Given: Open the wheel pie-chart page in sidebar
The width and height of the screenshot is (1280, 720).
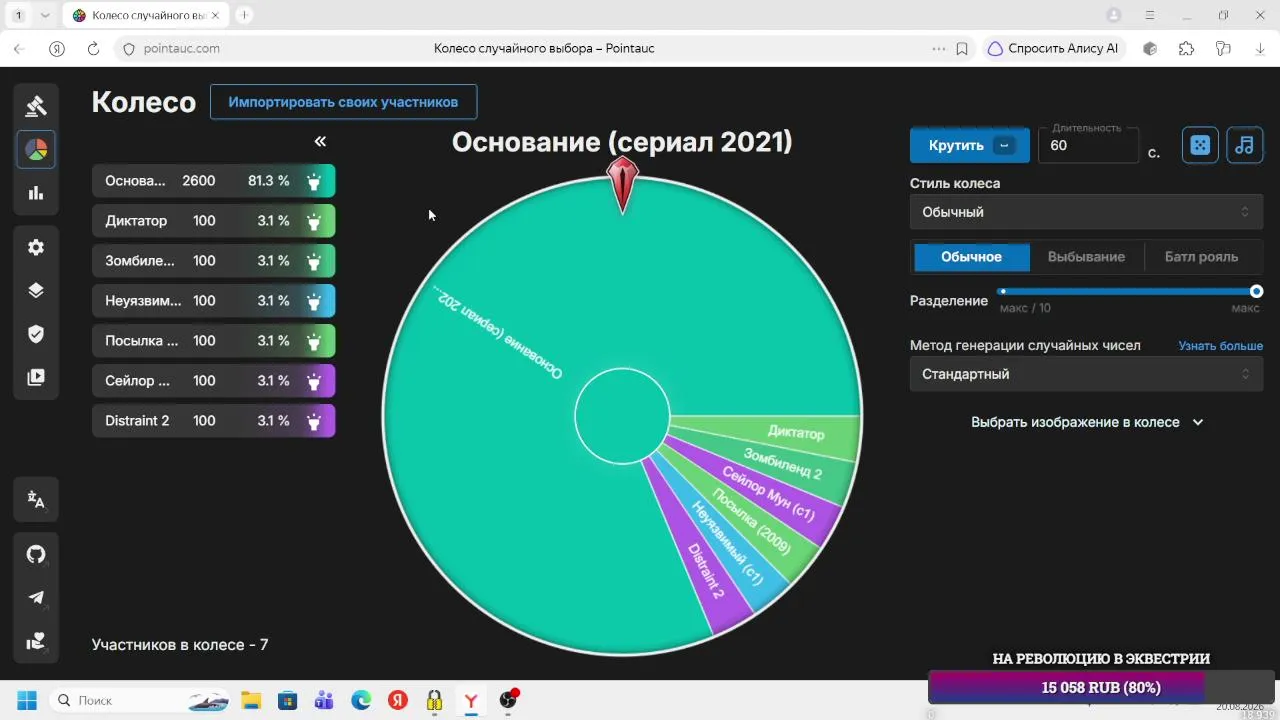Looking at the screenshot, I should 36,149.
